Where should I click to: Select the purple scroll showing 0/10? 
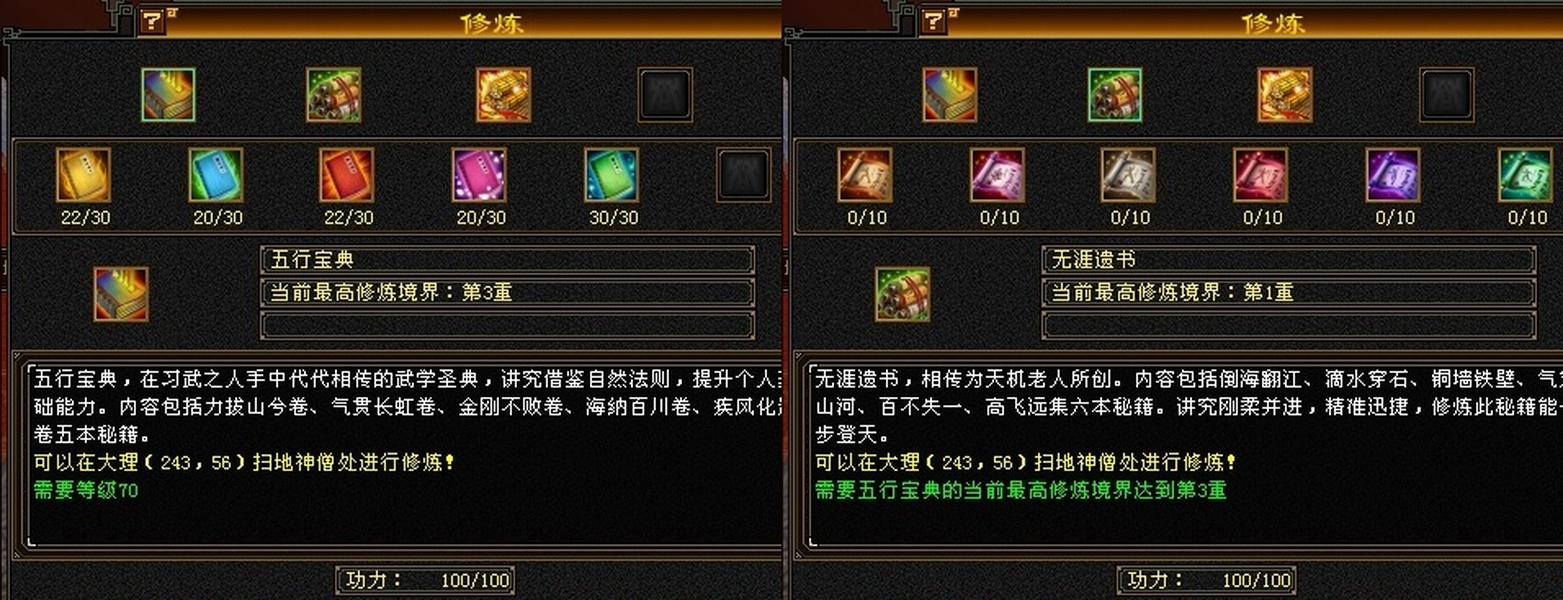[1393, 176]
